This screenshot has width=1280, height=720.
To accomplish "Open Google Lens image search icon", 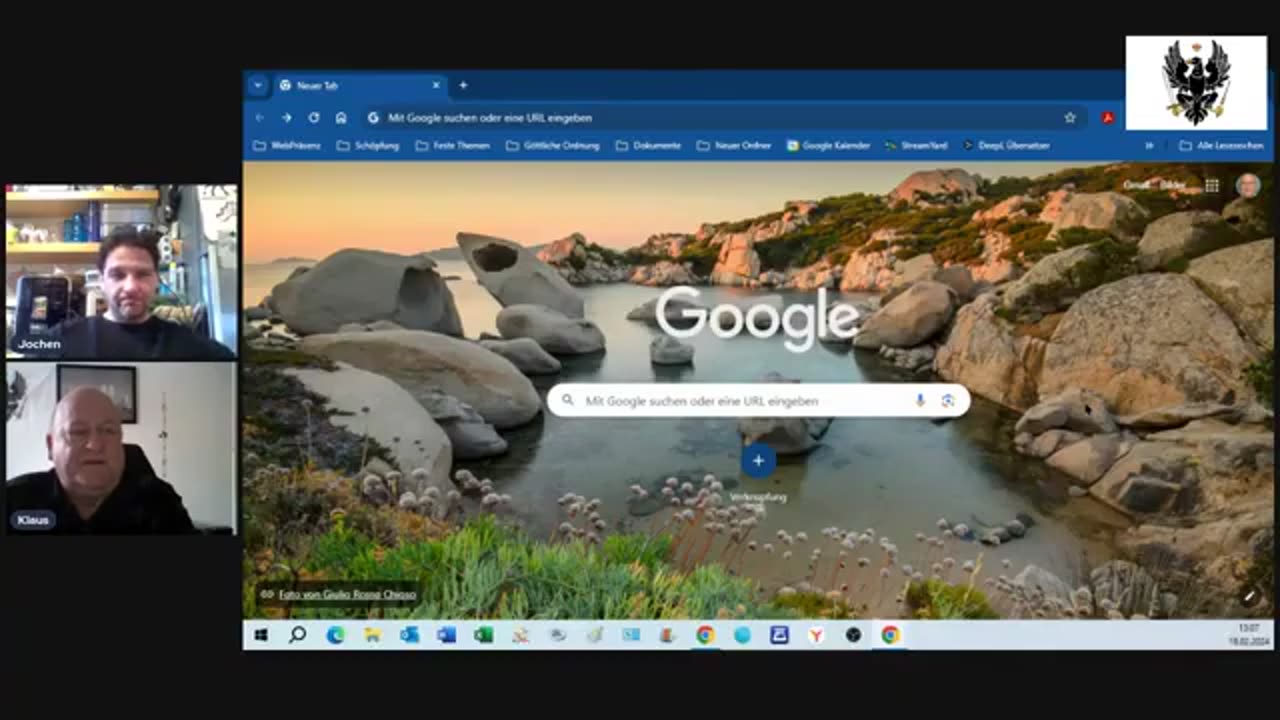I will [x=948, y=401].
